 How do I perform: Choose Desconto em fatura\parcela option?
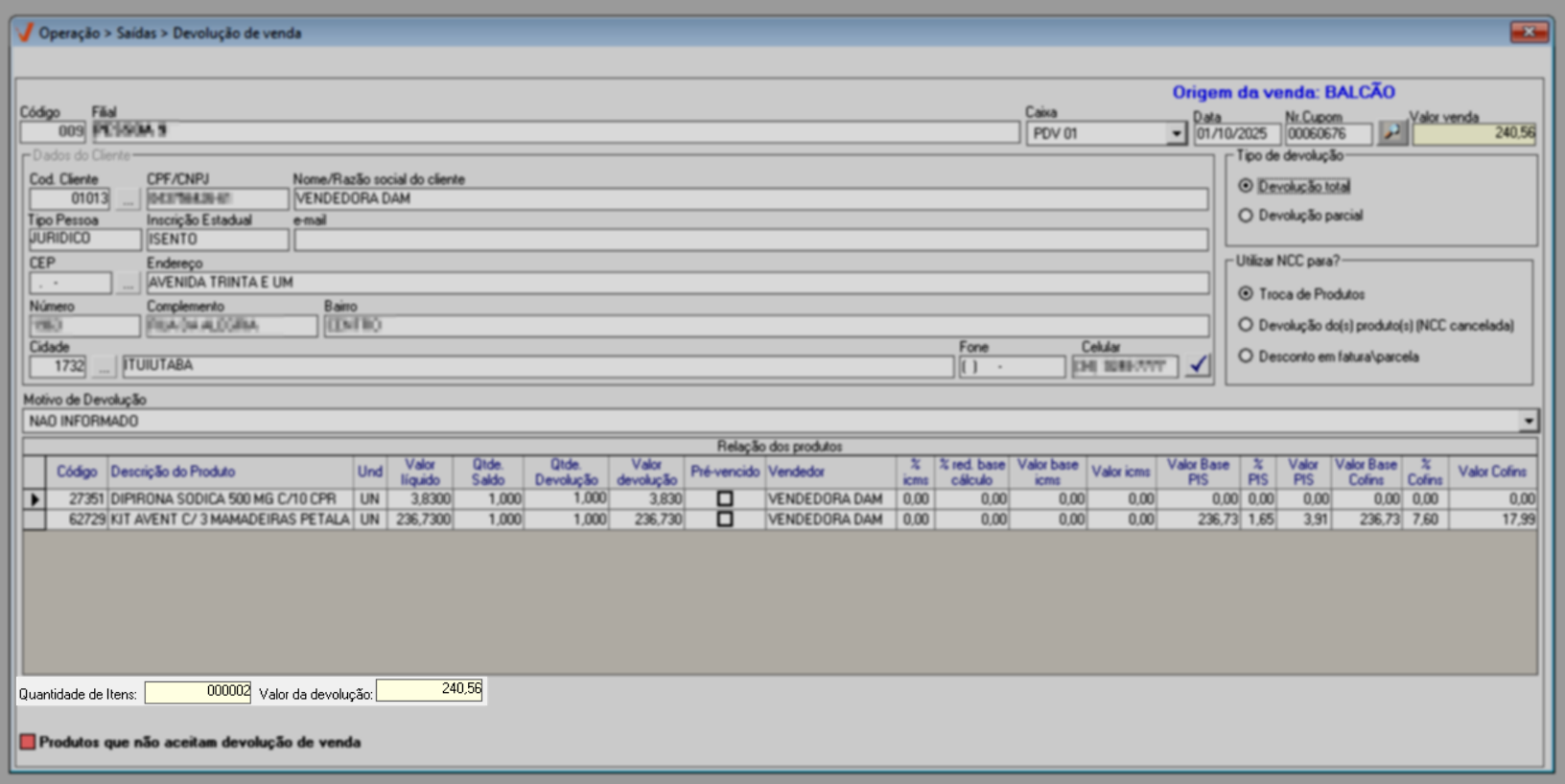(x=1246, y=357)
